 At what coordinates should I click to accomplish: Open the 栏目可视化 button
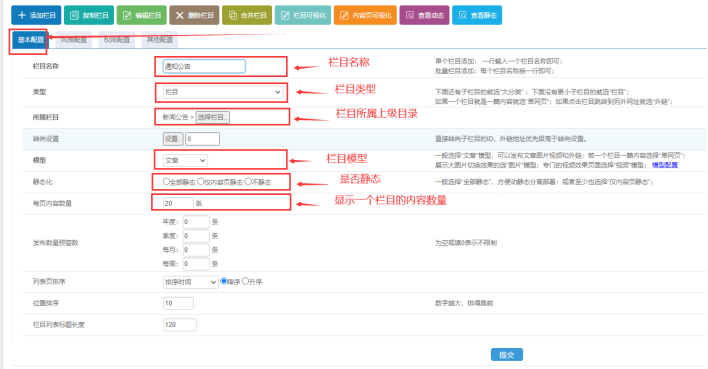[303, 15]
